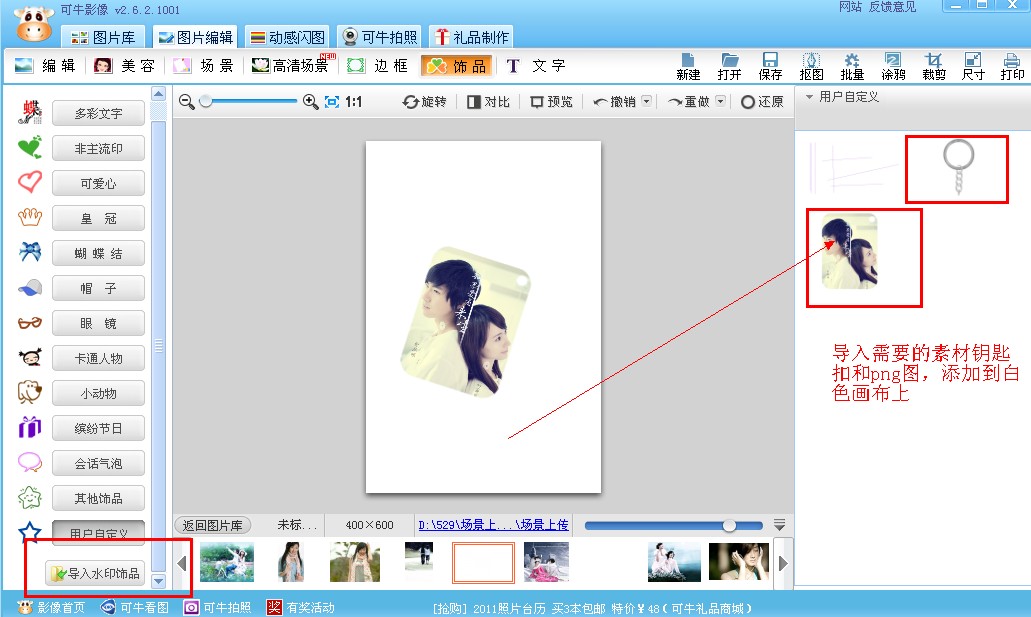Click the zoom in magnifier icon

tap(310, 102)
